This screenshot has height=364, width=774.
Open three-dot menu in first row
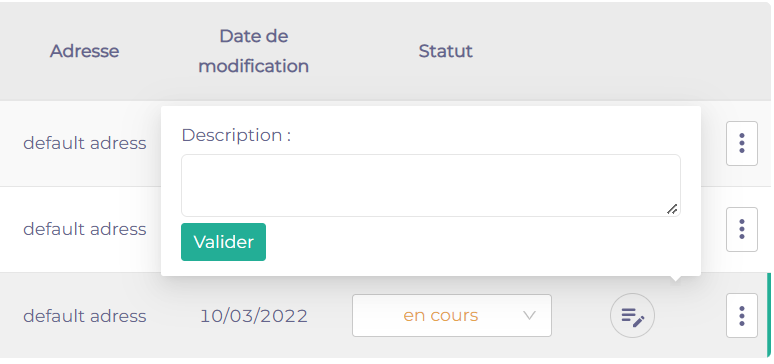point(741,143)
